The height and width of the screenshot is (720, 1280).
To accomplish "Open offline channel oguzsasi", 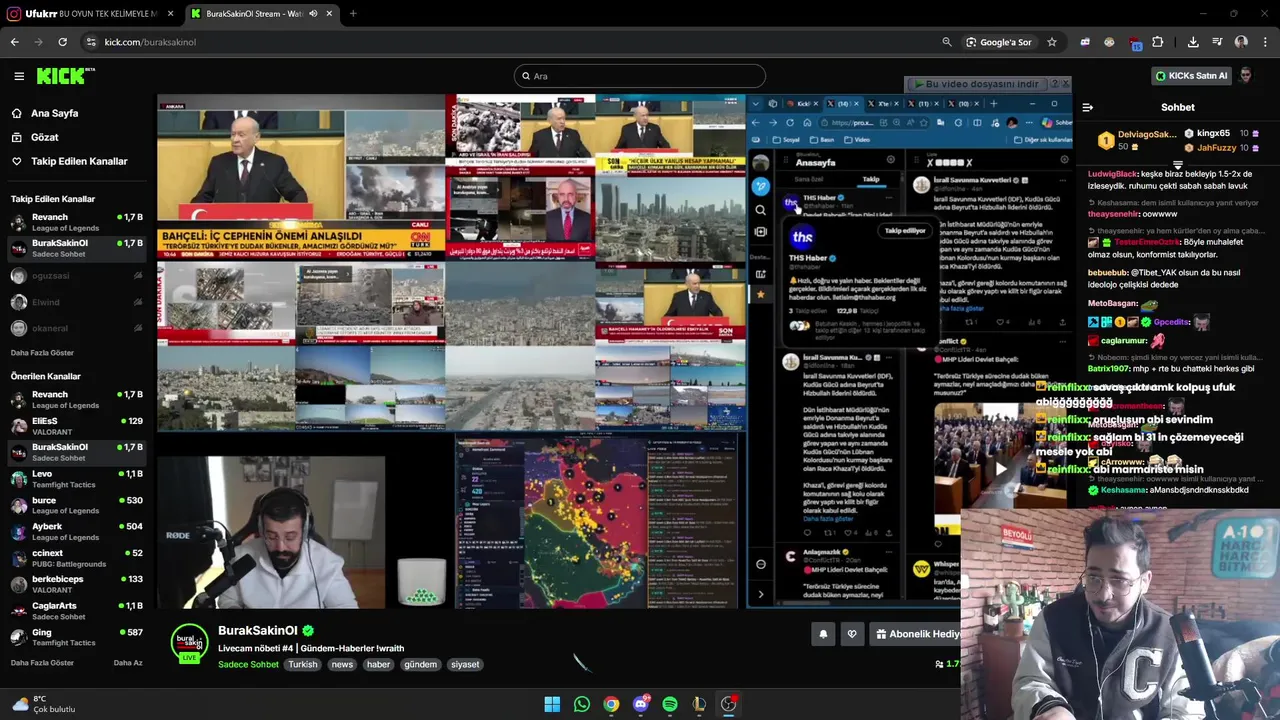I will pos(77,276).
